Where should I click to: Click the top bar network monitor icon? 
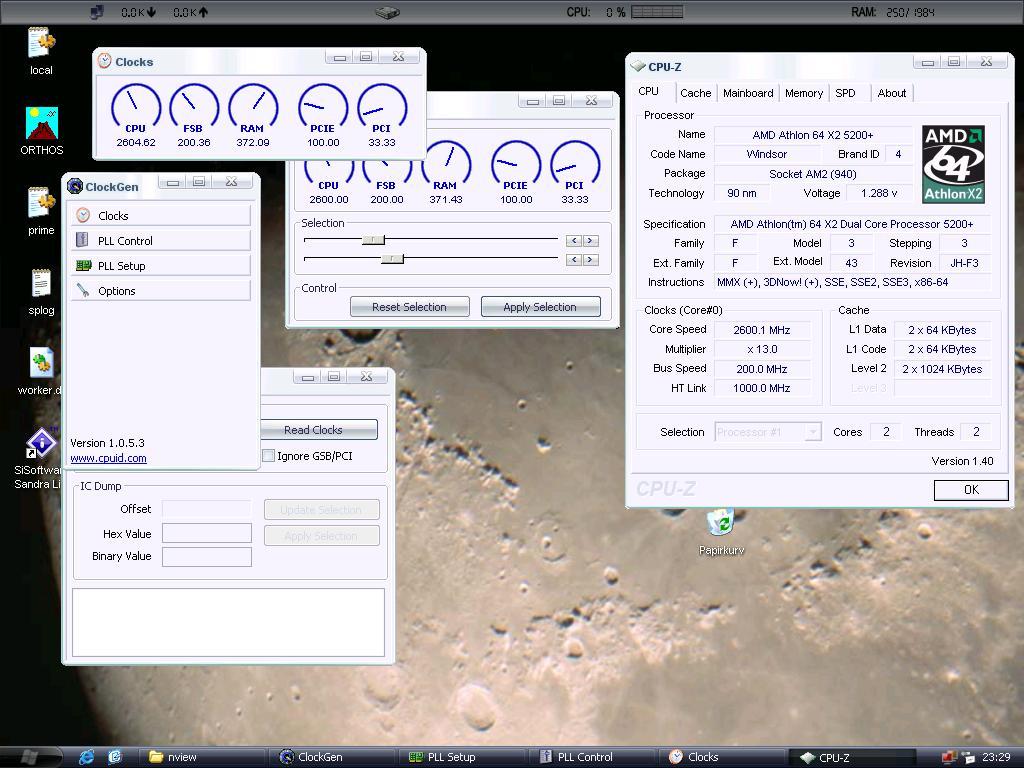(x=96, y=12)
